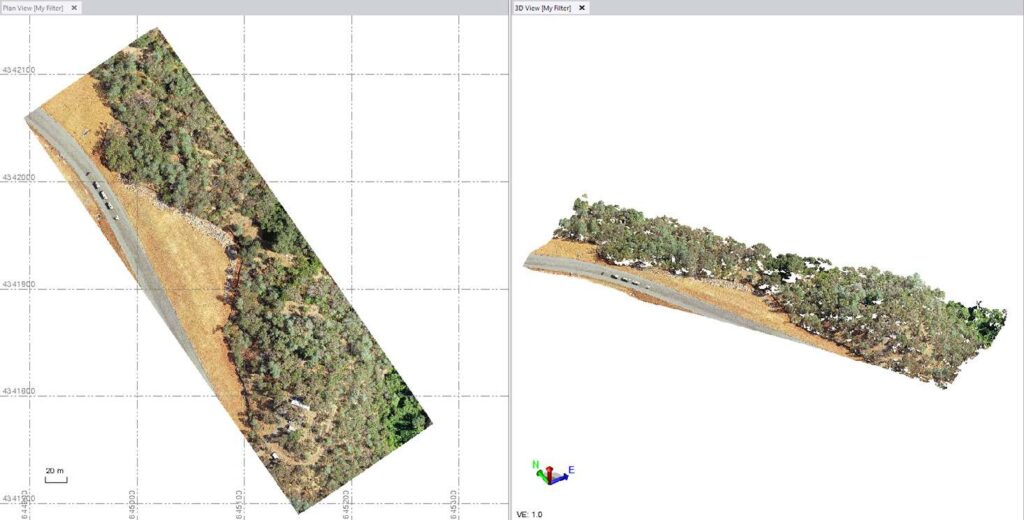Click the 4341900 northing grid label
This screenshot has width=1024, height=520.
18,284
